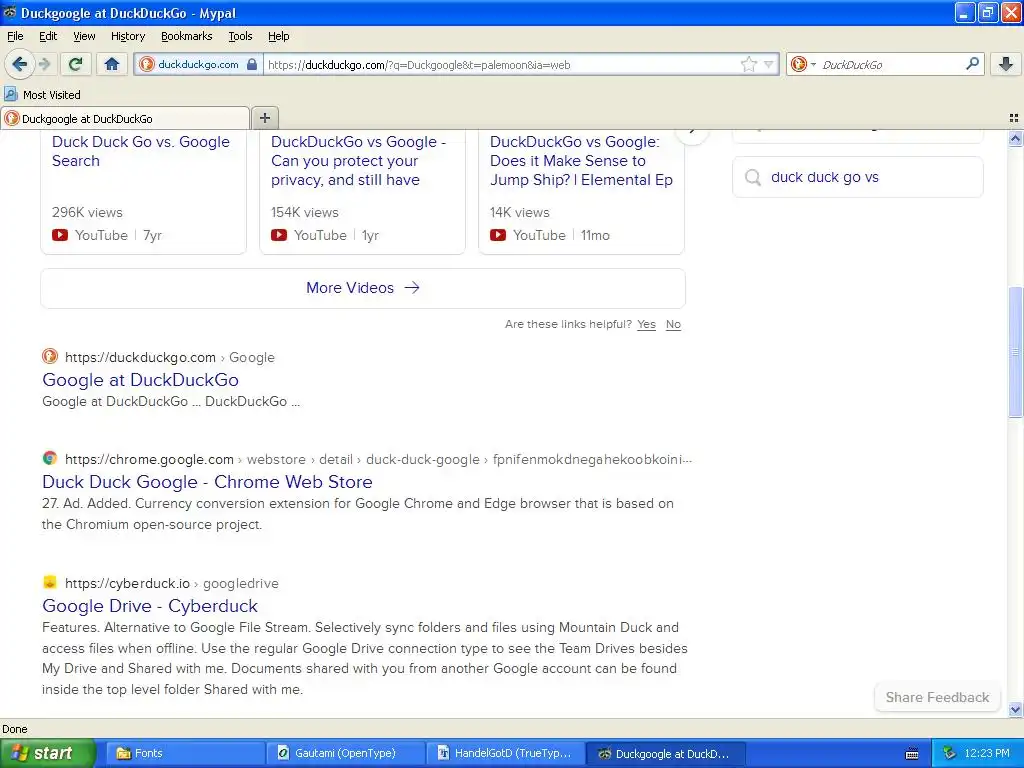
Task: Open the File menu
Action: 15,36
